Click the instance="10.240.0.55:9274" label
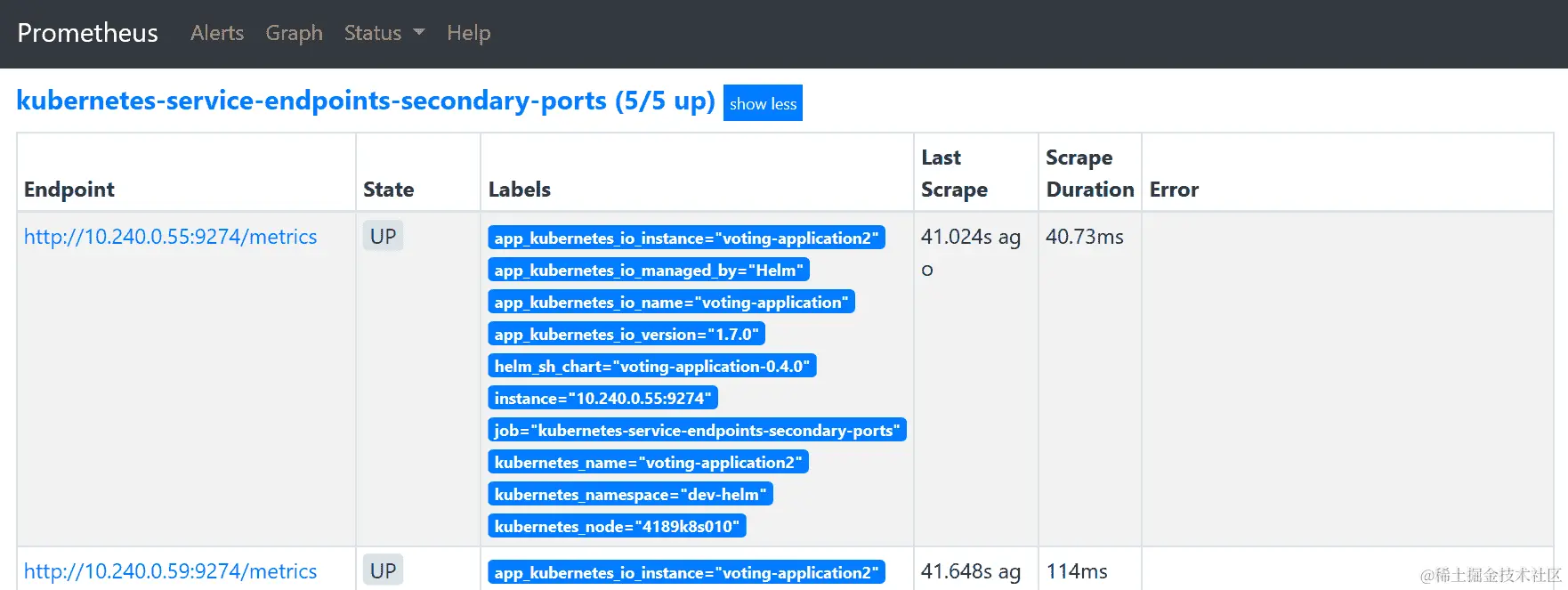This screenshot has height=590, width=1568. [x=602, y=399]
